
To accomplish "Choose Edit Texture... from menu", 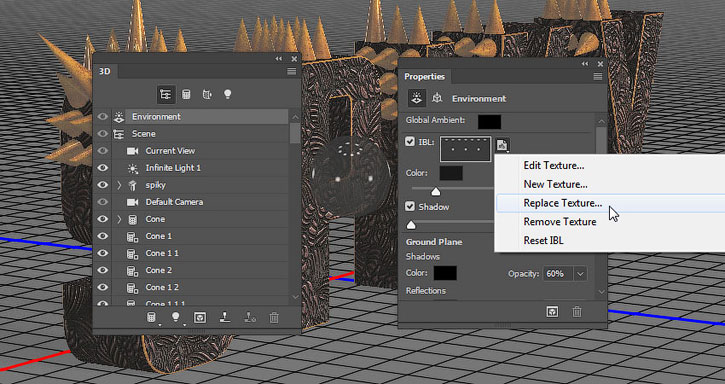I will [553, 166].
